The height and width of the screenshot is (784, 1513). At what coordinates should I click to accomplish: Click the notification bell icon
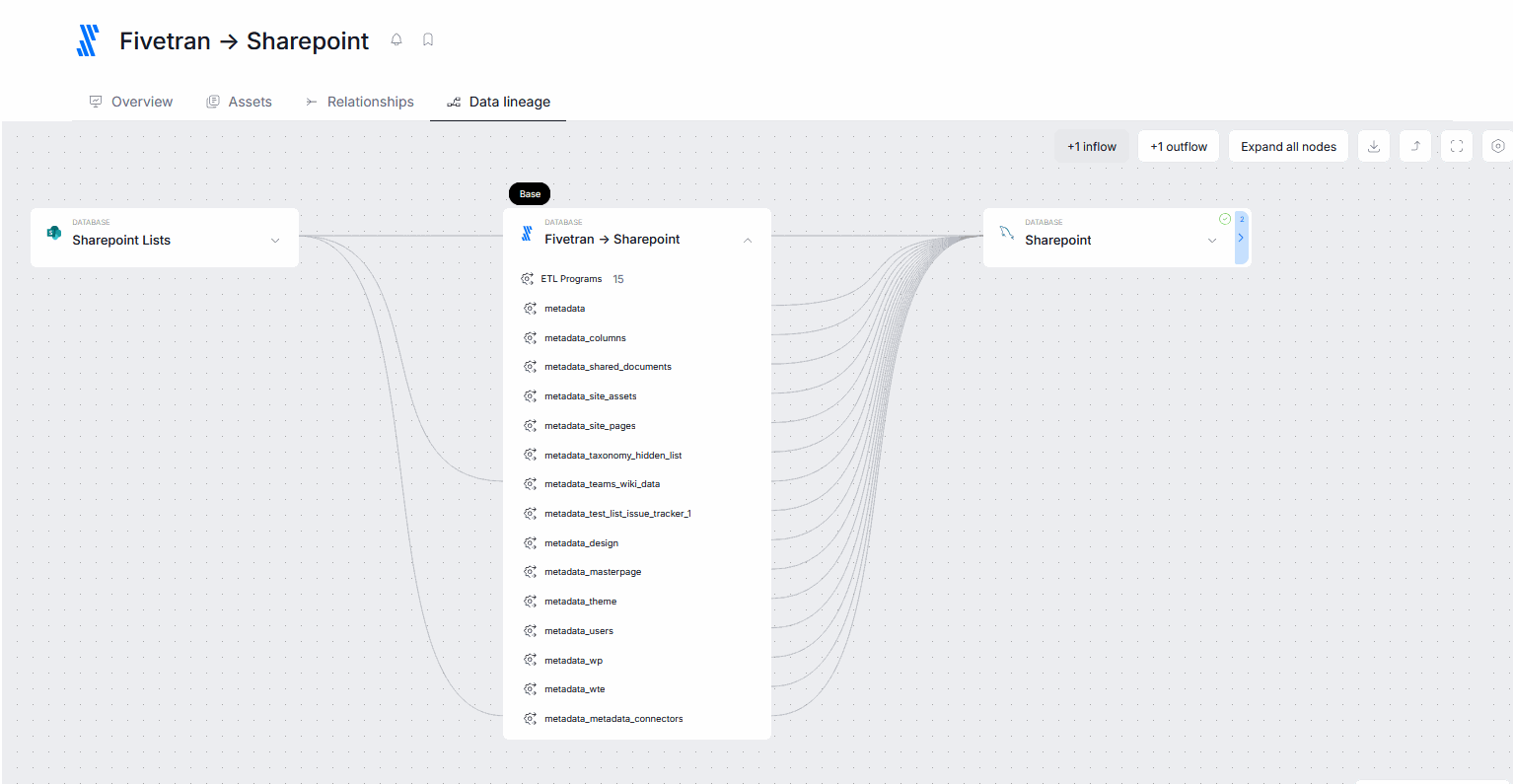click(x=396, y=40)
